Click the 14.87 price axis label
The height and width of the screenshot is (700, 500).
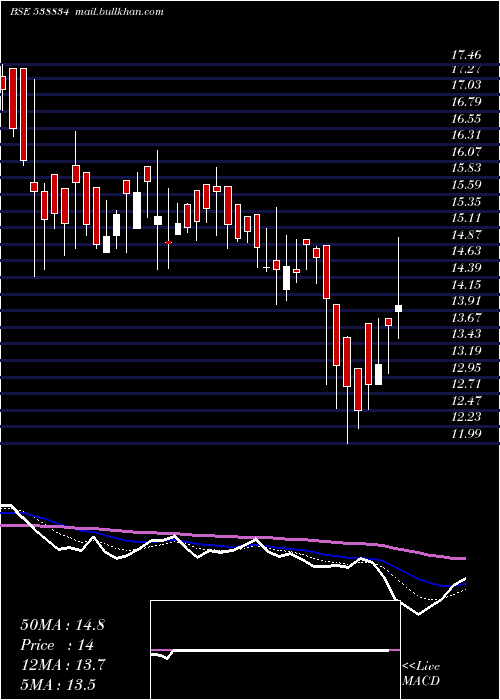click(x=466, y=235)
